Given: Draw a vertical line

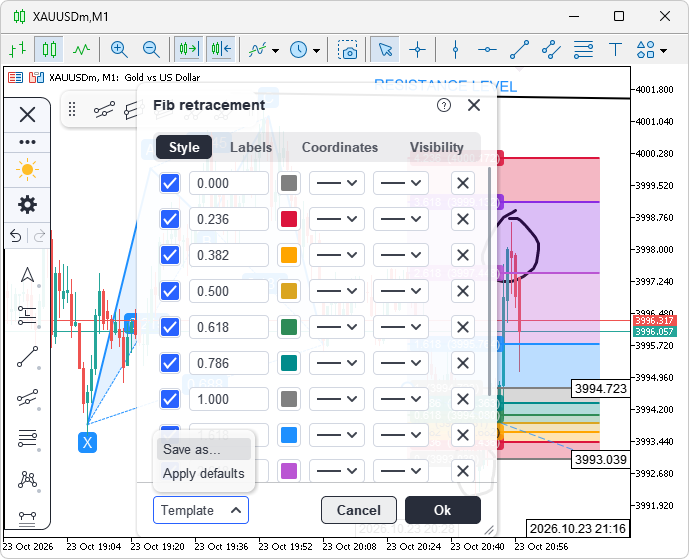Looking at the screenshot, I should point(456,50).
